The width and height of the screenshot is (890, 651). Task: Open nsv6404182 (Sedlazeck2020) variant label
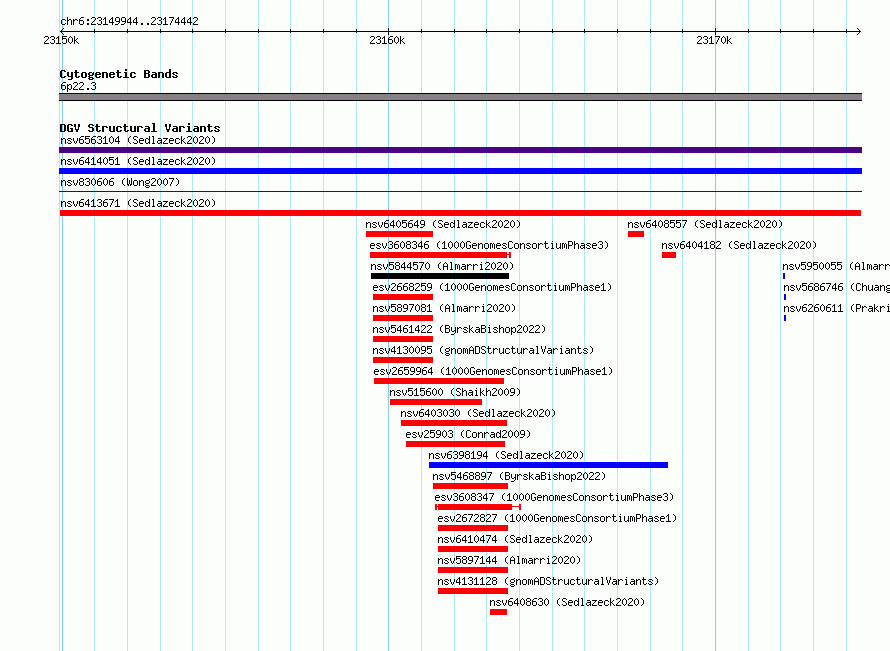pos(739,245)
